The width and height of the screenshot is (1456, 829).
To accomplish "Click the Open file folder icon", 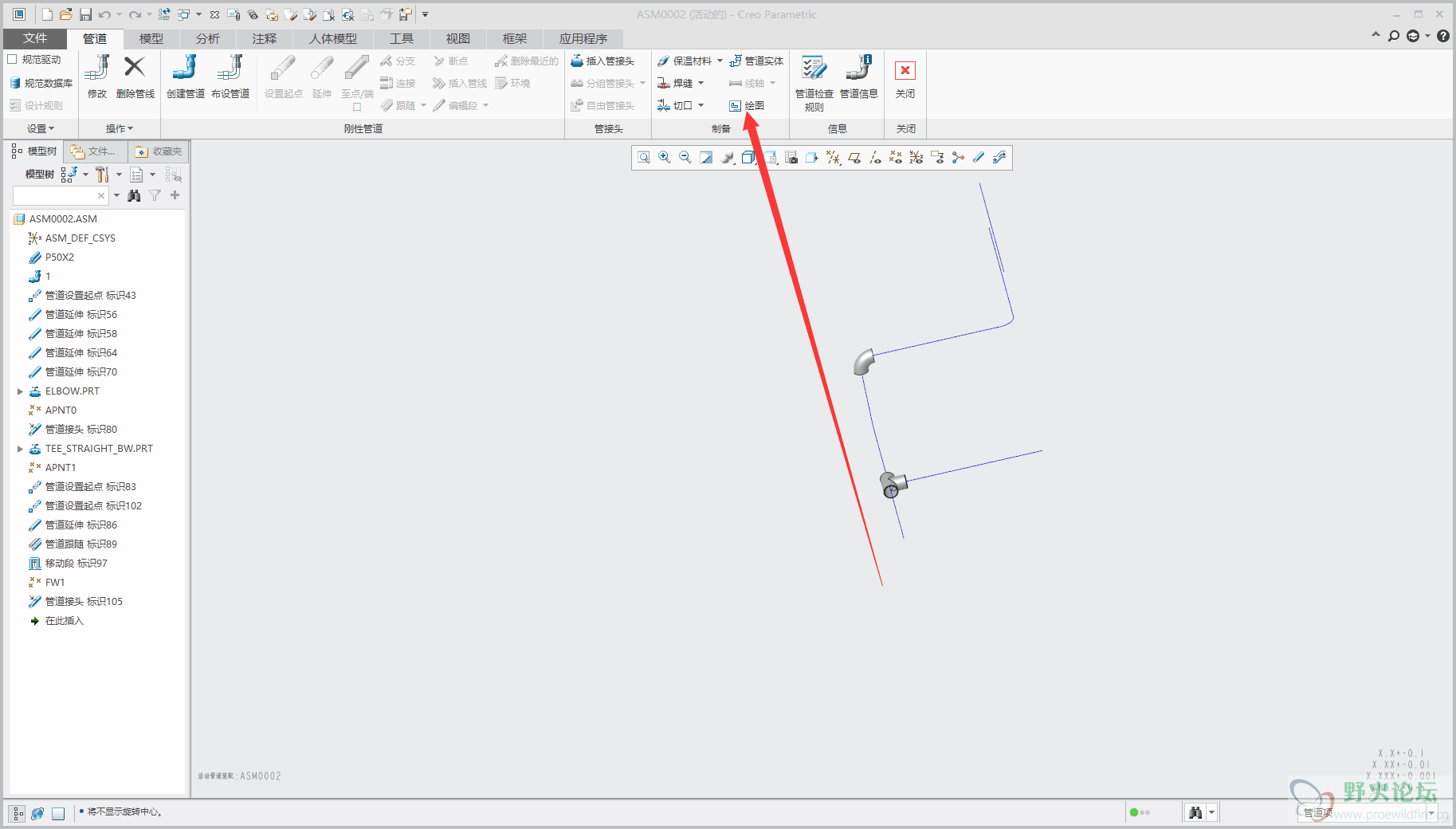I will [66, 14].
